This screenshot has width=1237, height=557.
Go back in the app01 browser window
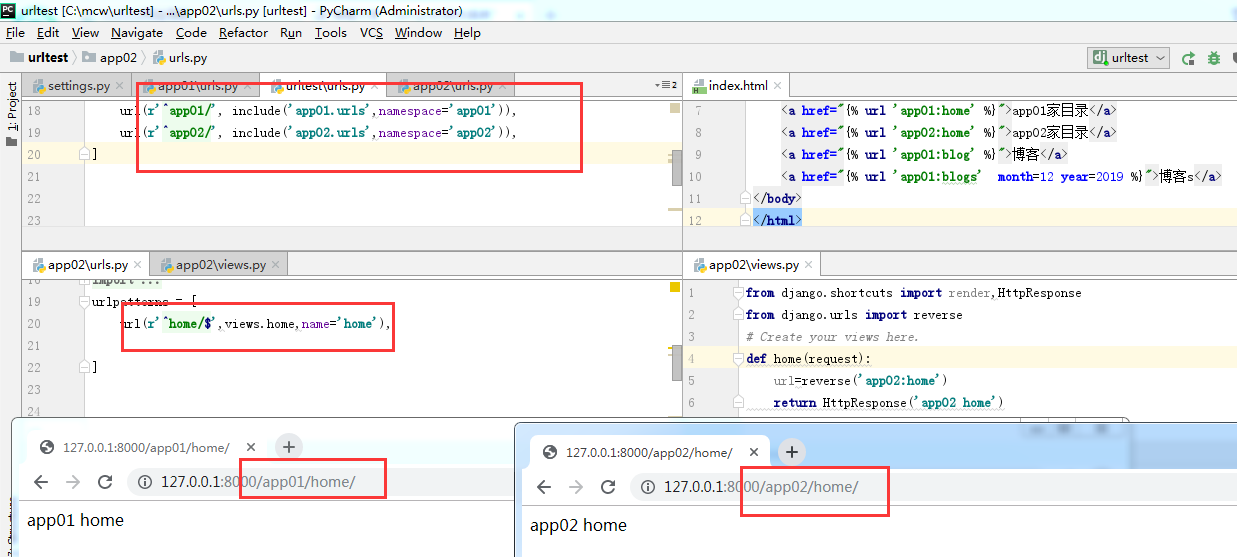41,482
